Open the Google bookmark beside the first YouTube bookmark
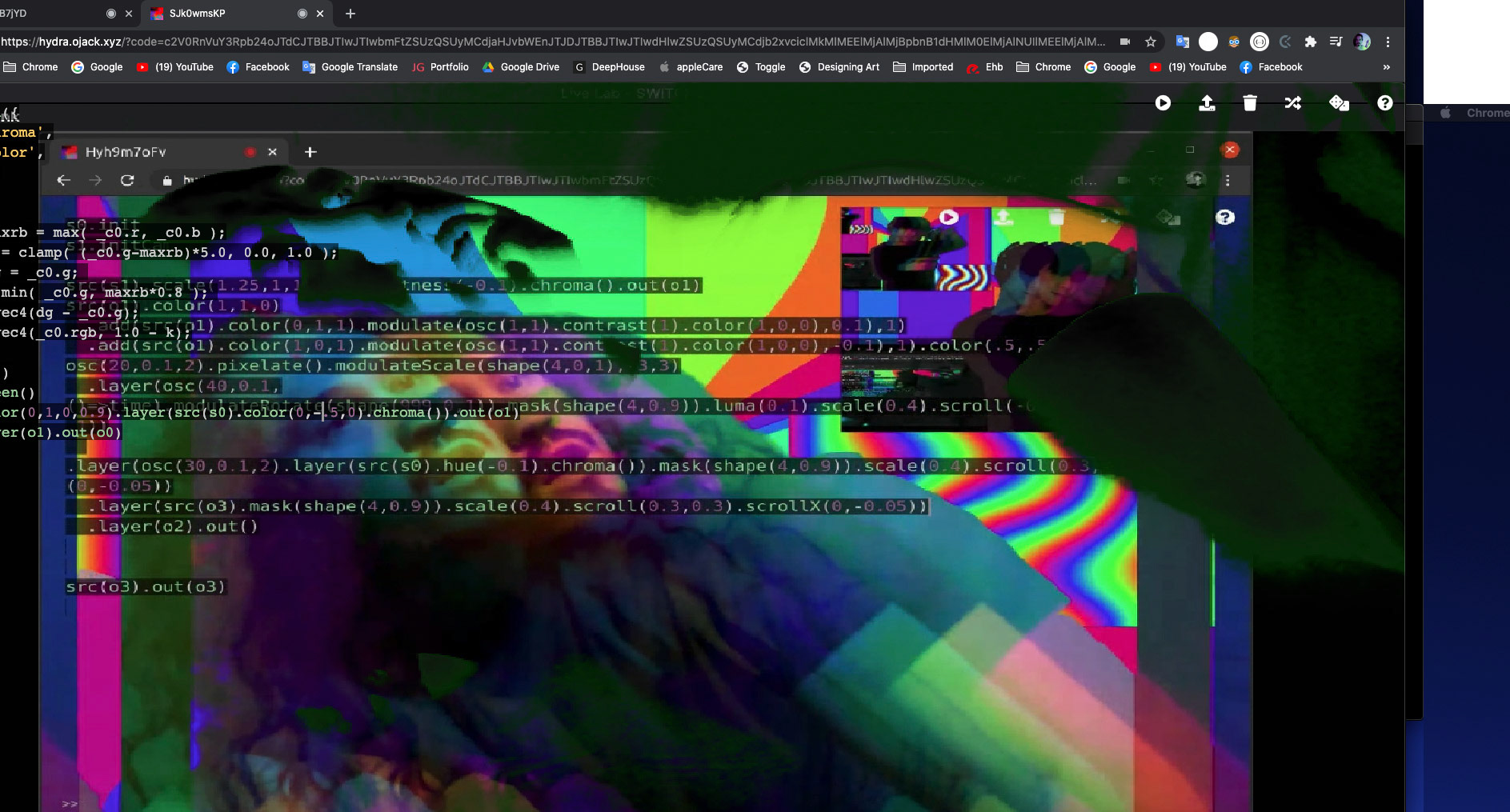1510x812 pixels. 97,67
